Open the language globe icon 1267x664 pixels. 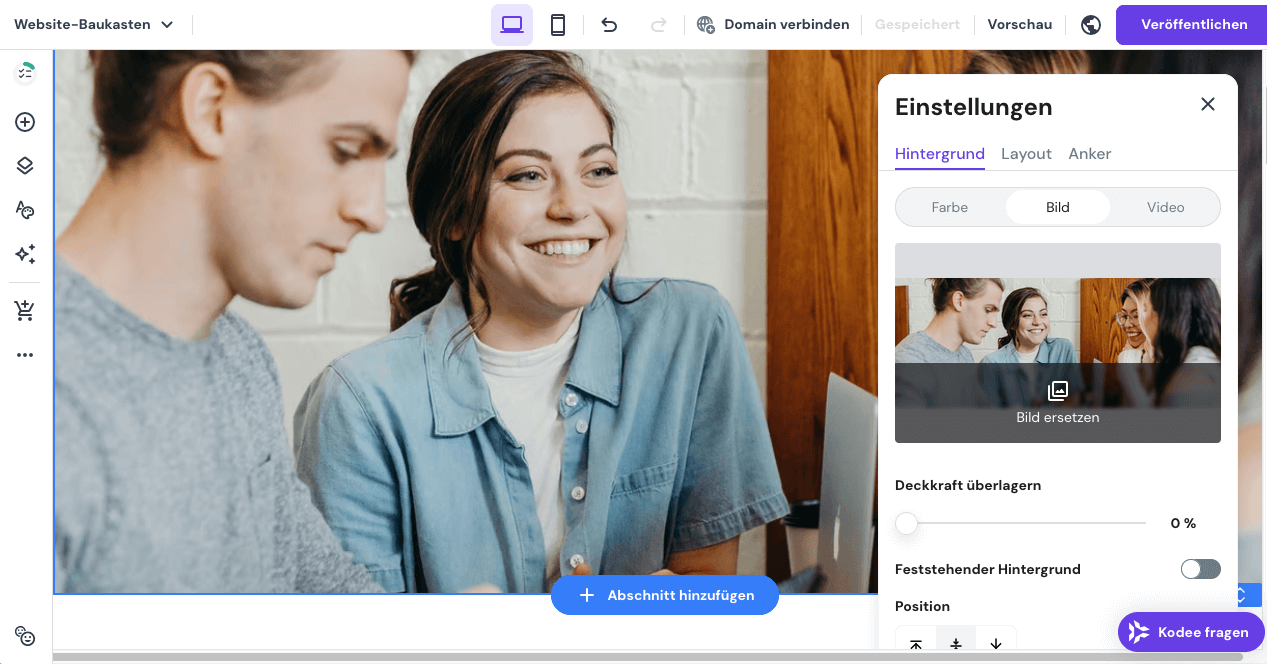click(1091, 25)
